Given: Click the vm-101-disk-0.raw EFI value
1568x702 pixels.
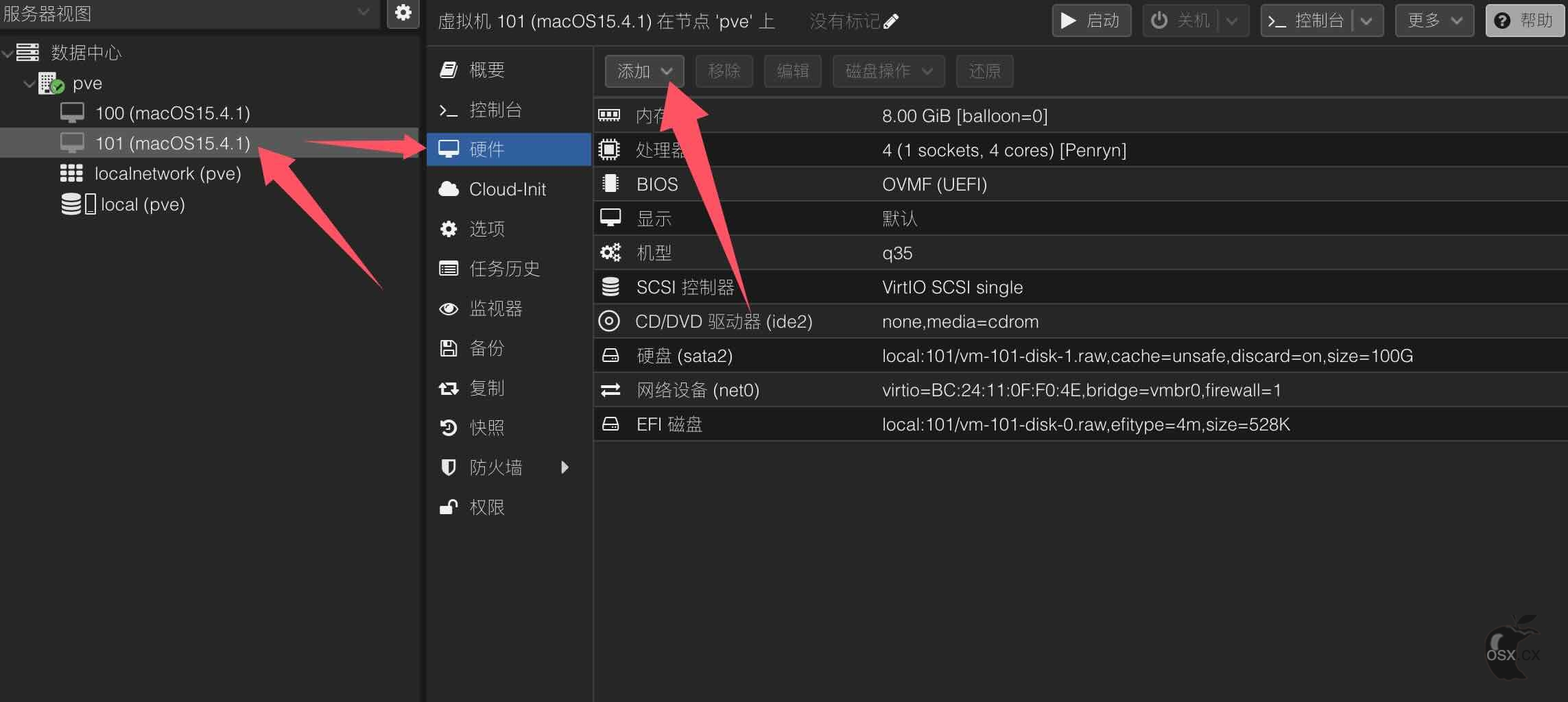Looking at the screenshot, I should (x=1086, y=424).
